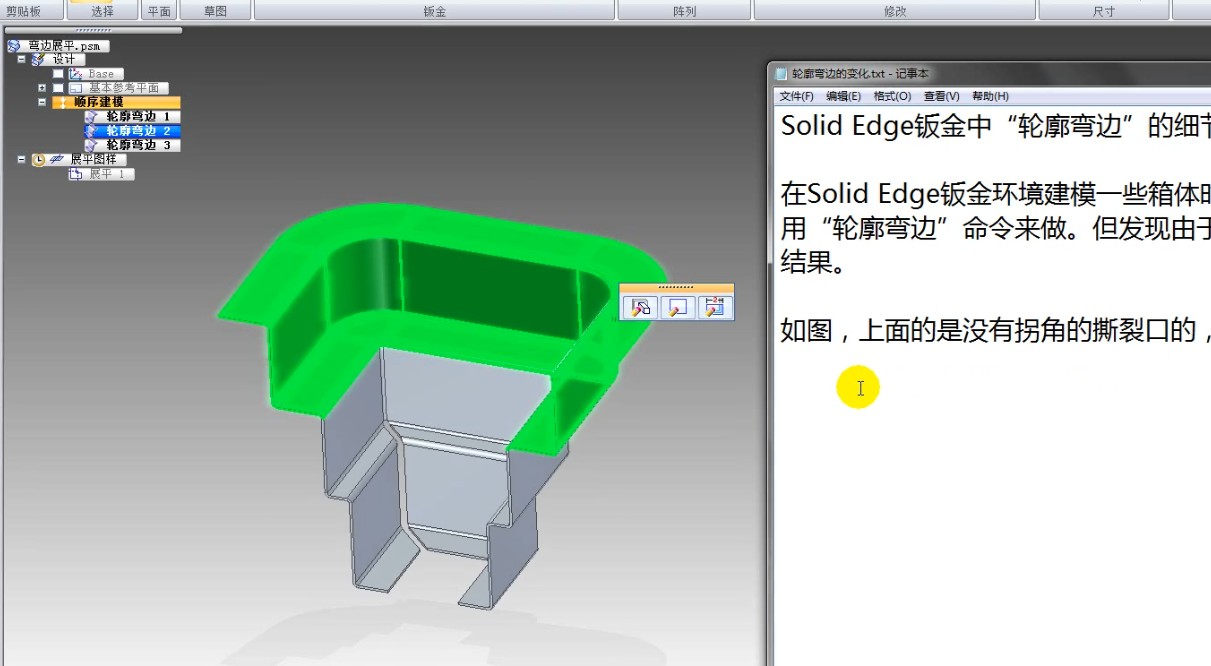This screenshot has width=1211, height=666.
Task: Click the Dynamic Edit icon with red 2
Action: point(713,307)
